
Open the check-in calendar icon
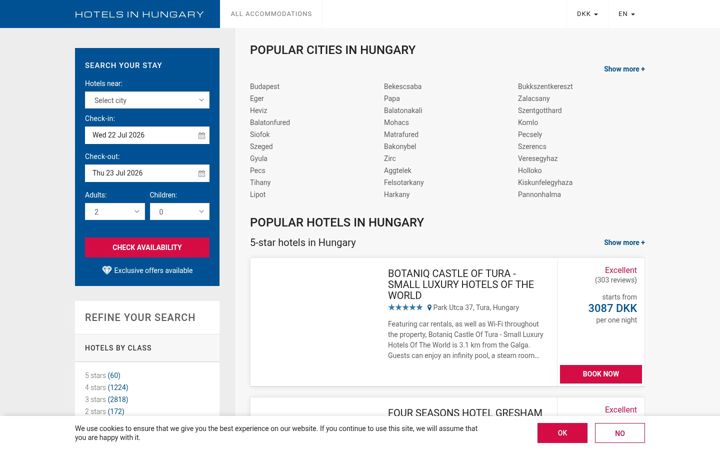click(x=202, y=135)
